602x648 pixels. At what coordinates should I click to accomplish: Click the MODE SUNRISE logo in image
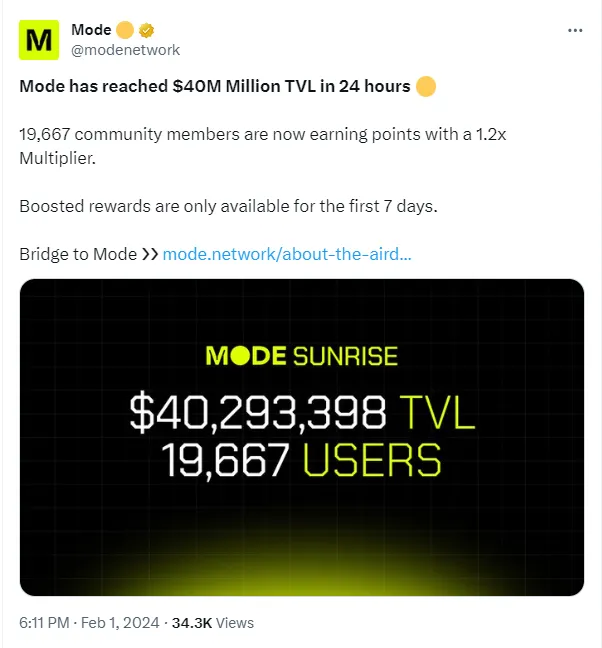[x=302, y=356]
